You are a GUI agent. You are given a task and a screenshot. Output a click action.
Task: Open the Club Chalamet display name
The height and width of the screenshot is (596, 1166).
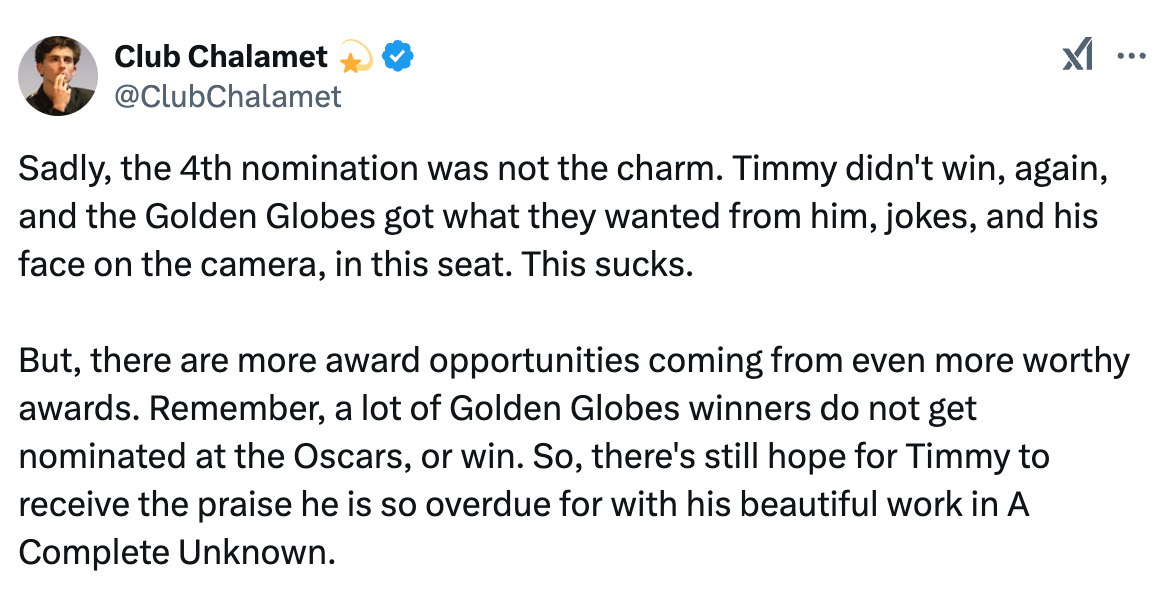[221, 57]
